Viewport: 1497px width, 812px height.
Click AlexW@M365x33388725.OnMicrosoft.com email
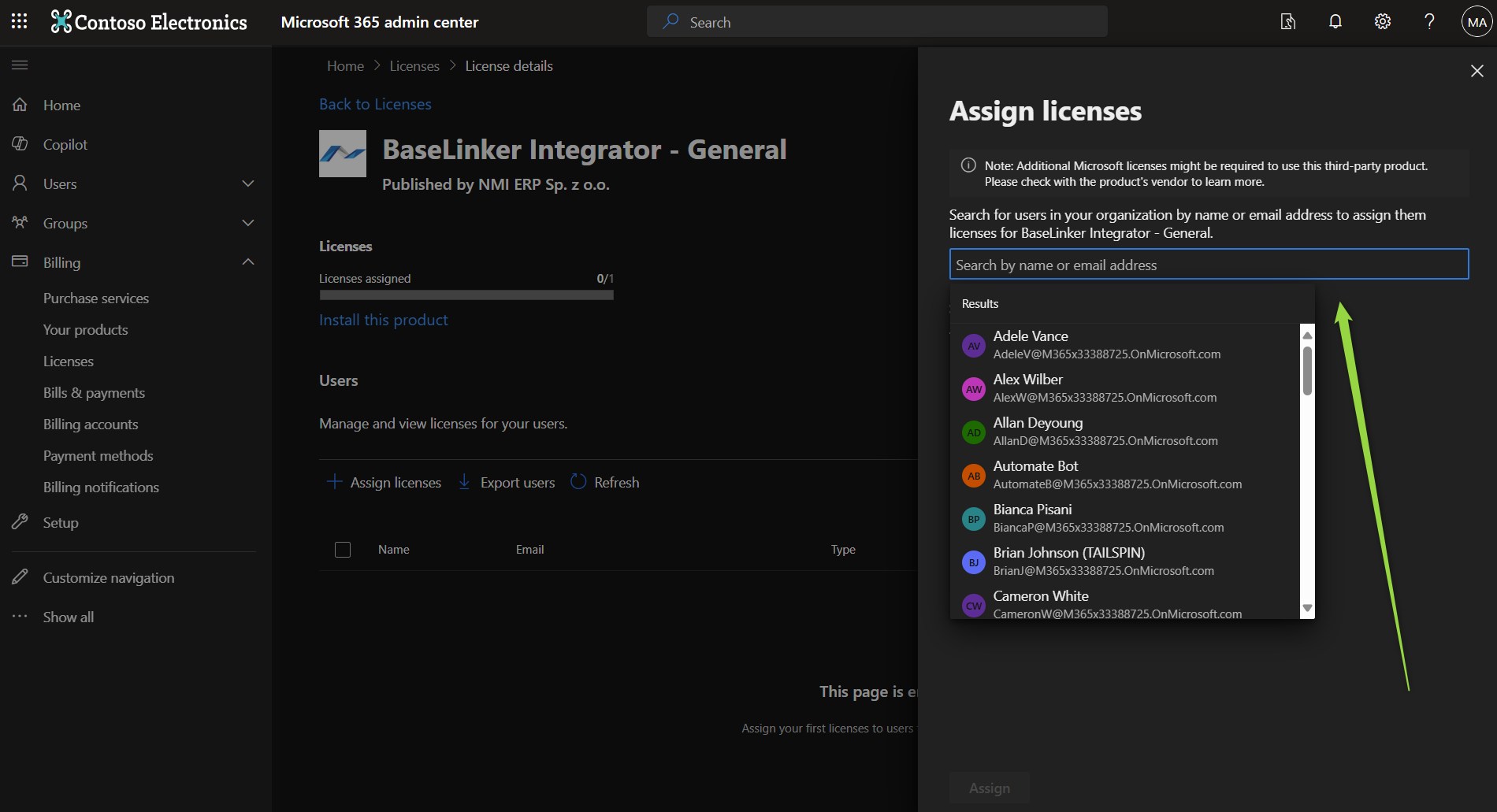click(1105, 398)
